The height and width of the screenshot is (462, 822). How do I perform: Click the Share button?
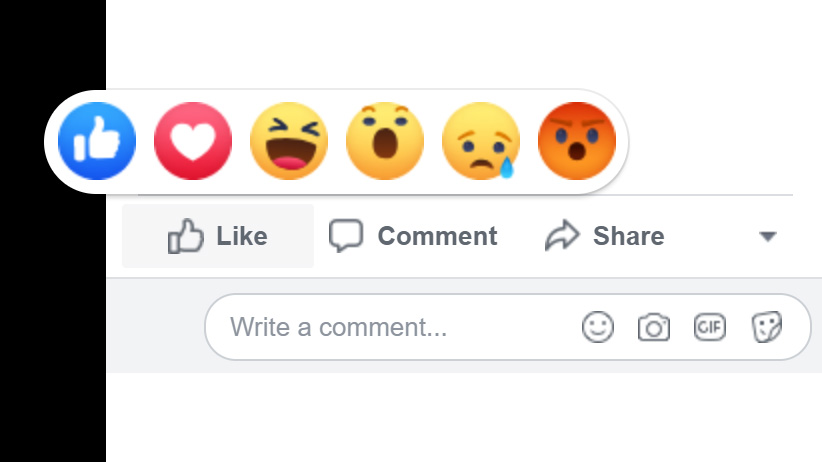[x=604, y=236]
